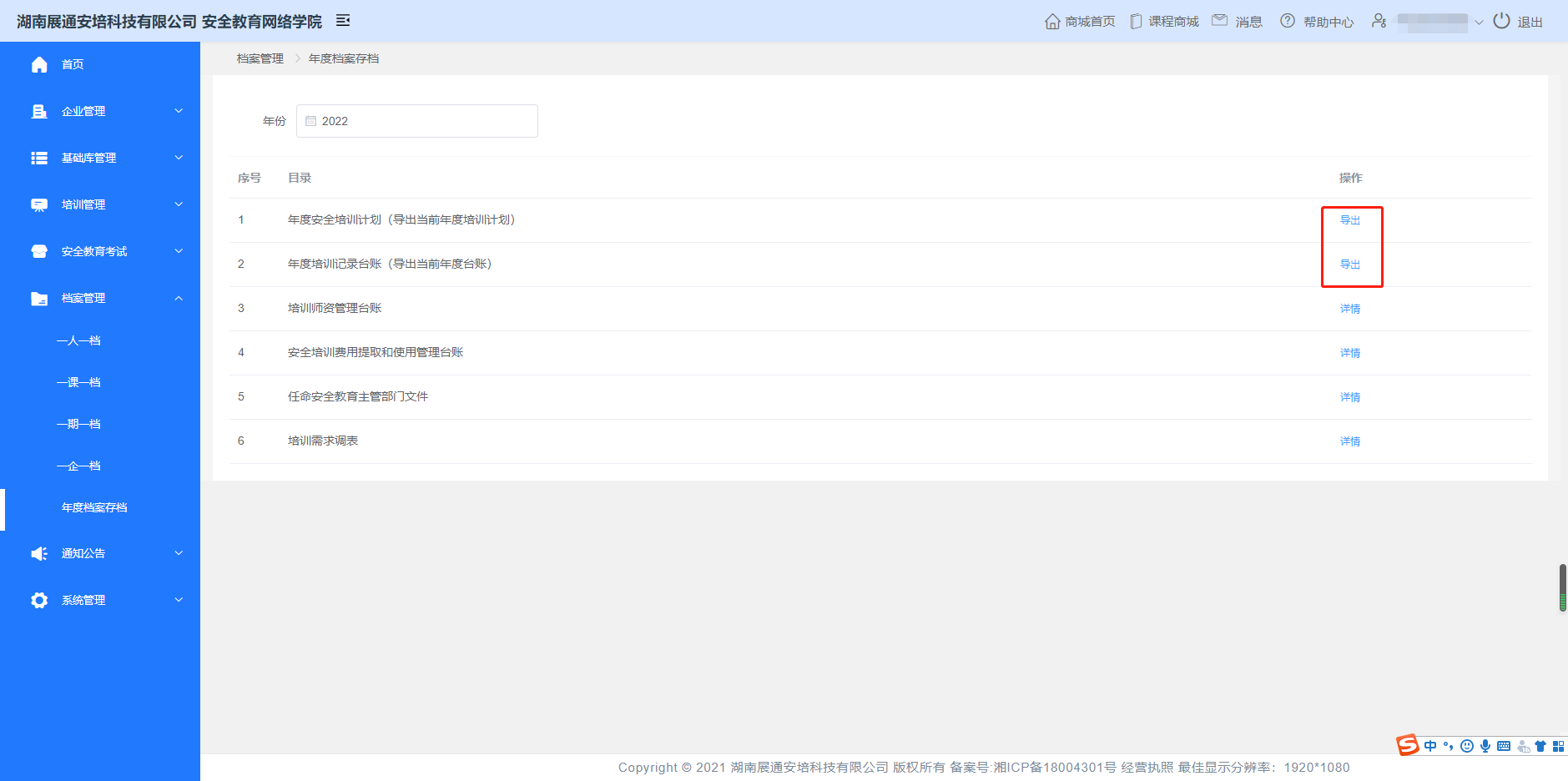Open the IME emoji smiley panel

coord(1467,746)
